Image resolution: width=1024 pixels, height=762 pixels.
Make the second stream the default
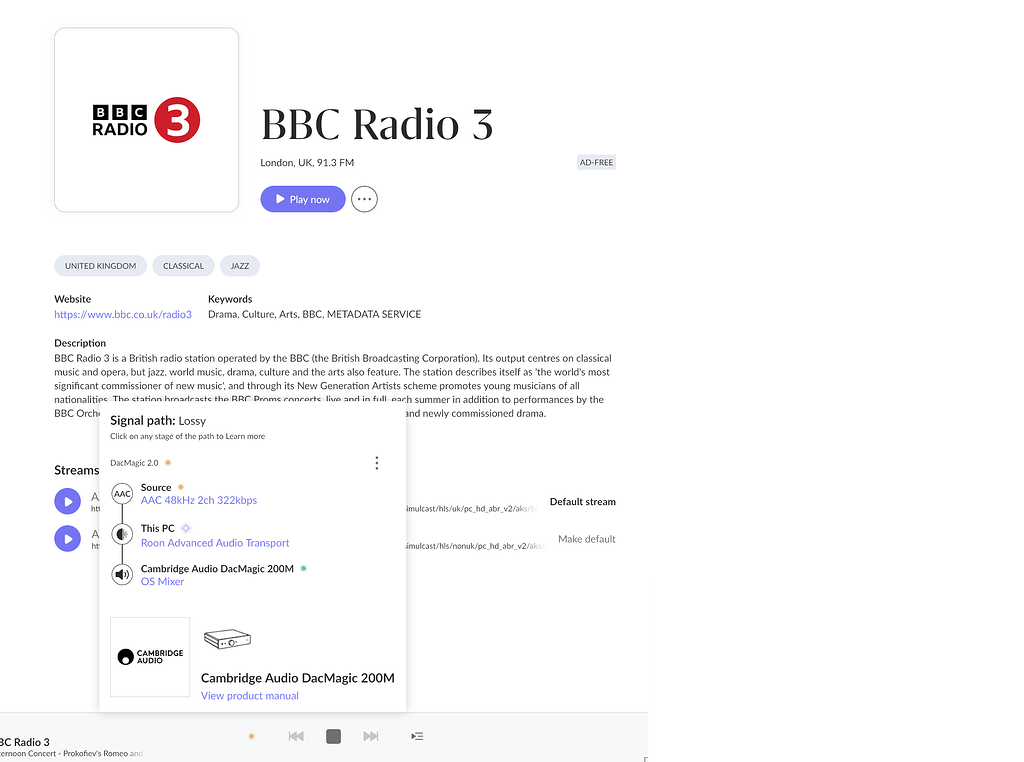pyautogui.click(x=586, y=539)
